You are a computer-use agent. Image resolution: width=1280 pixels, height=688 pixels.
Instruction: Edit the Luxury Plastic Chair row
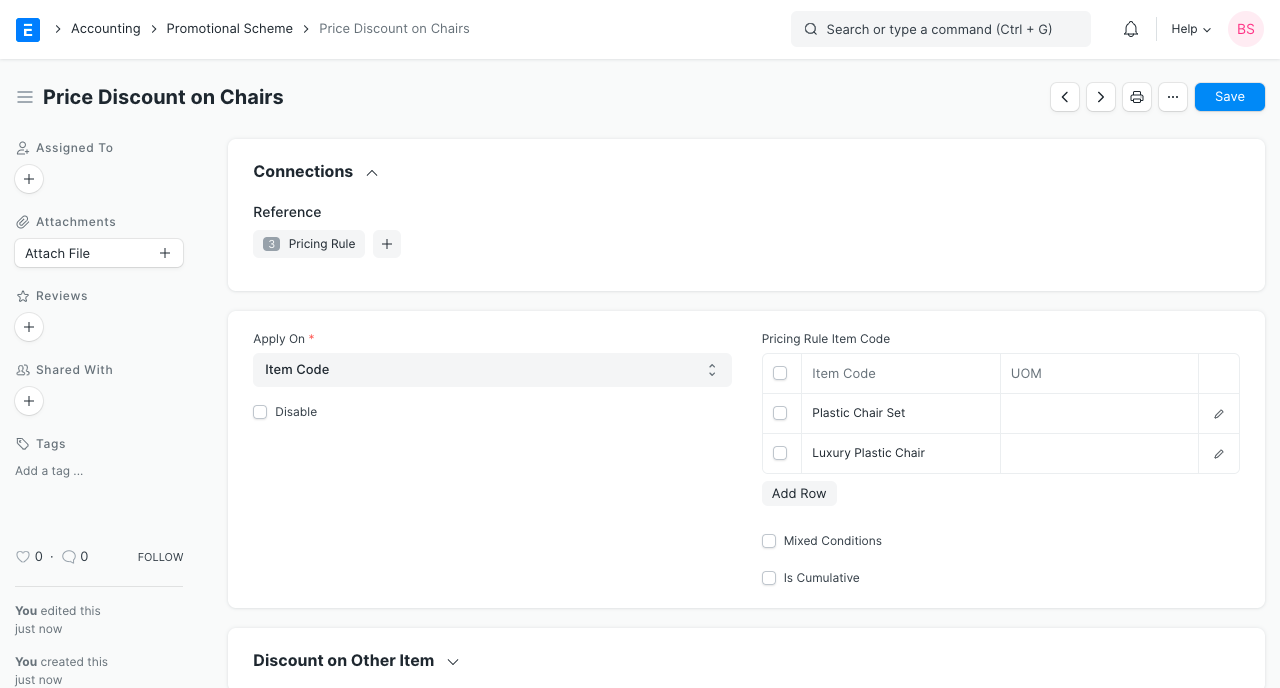(1218, 454)
